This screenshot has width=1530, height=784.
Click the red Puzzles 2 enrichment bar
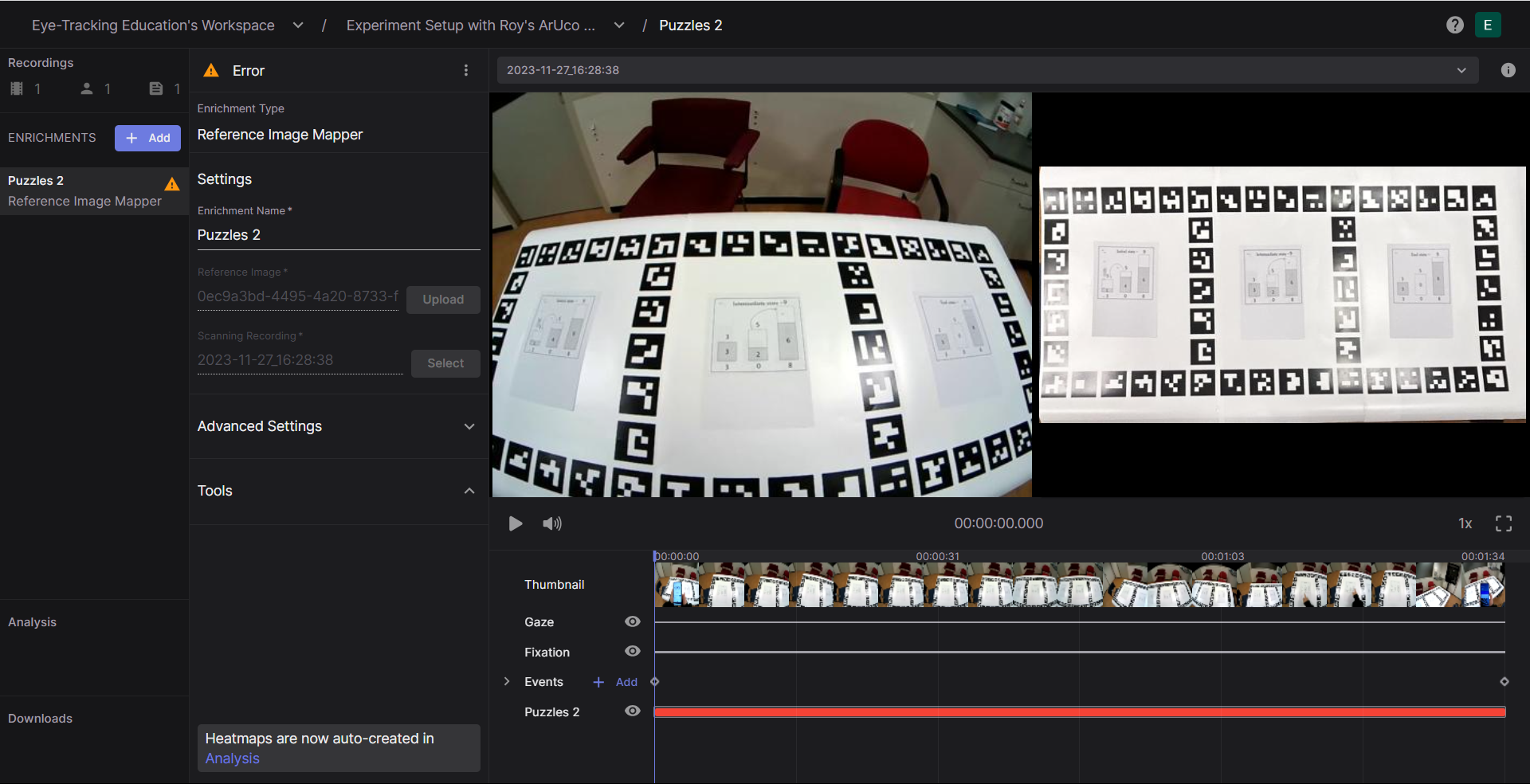pos(1080,712)
